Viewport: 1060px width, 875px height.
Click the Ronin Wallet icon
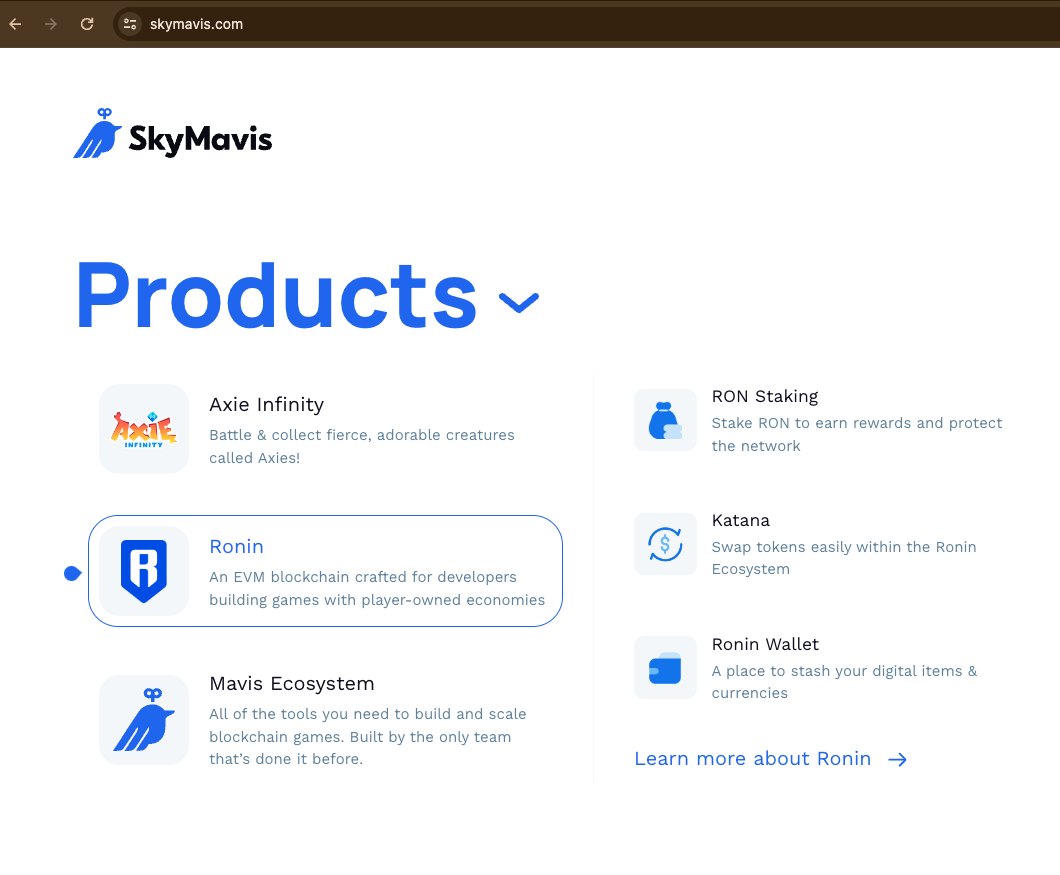(x=665, y=667)
